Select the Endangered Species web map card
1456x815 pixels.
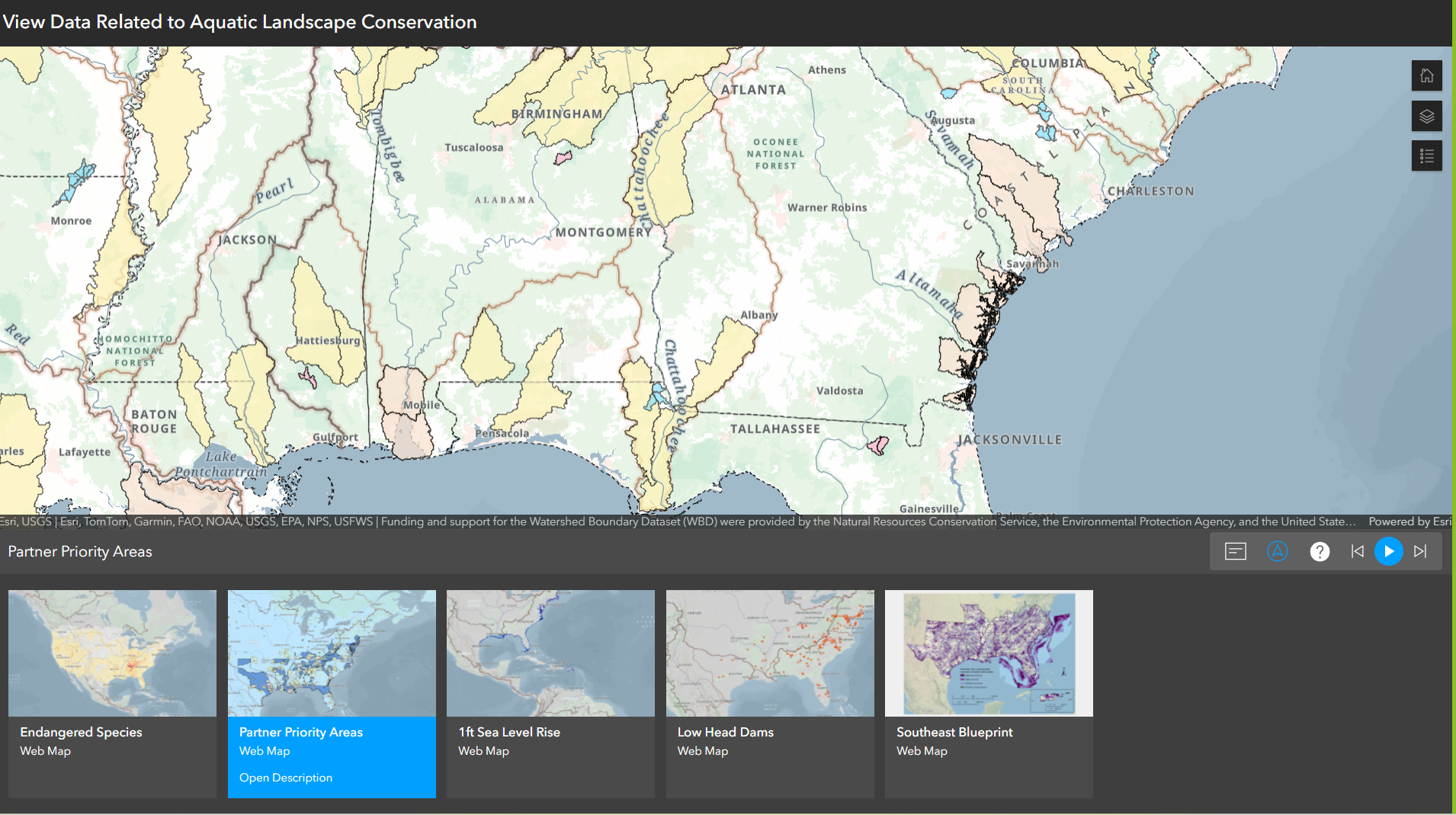(112, 653)
